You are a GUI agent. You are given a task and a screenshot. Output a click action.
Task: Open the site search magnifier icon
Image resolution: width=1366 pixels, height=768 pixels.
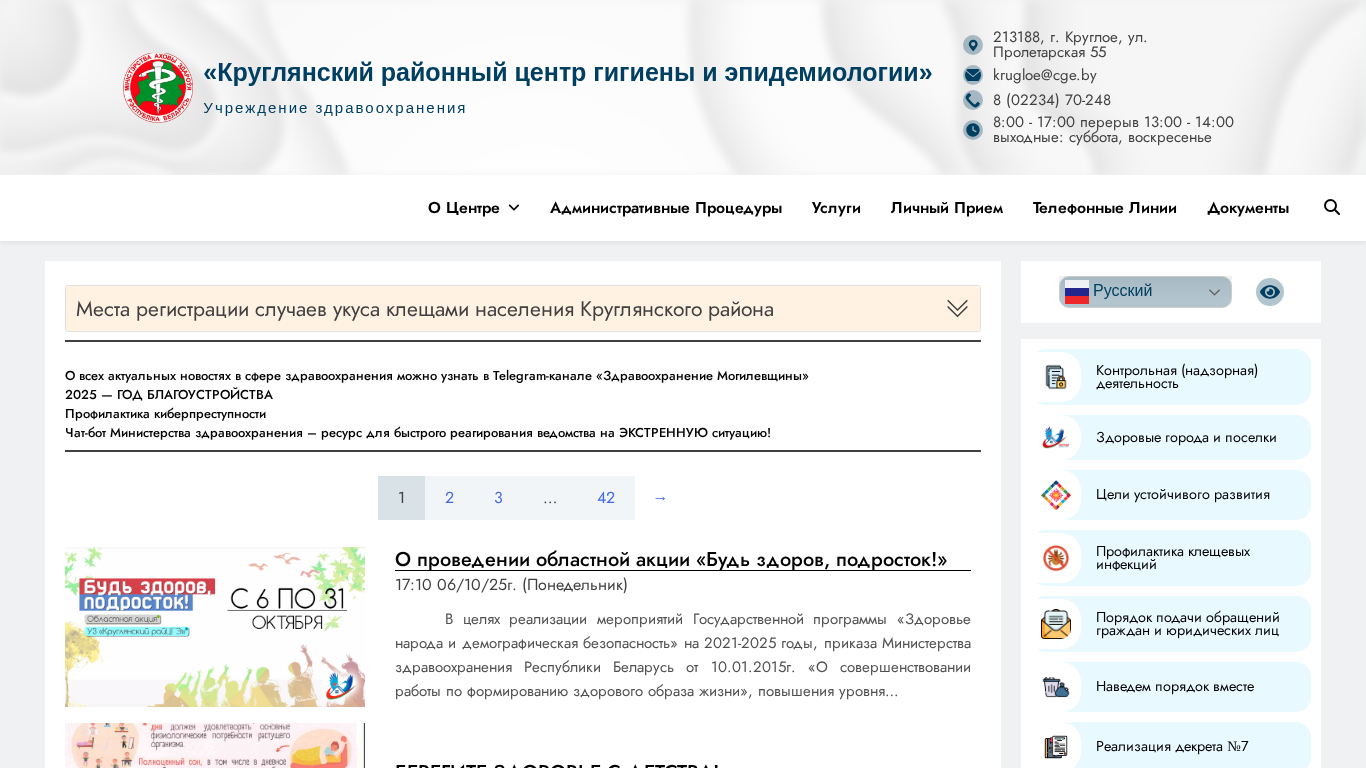pos(1332,208)
